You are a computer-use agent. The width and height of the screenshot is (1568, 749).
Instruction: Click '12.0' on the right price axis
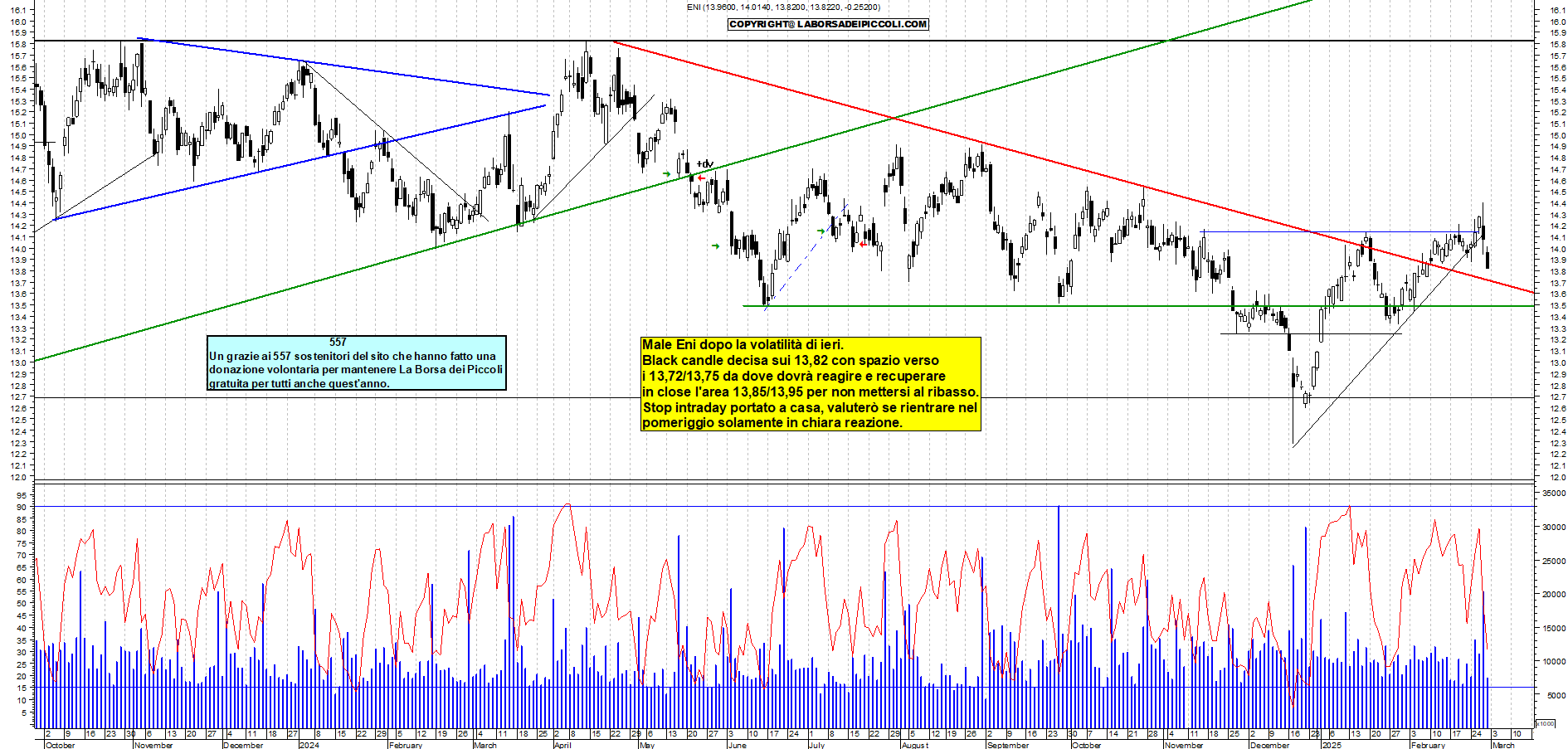click(x=1557, y=477)
